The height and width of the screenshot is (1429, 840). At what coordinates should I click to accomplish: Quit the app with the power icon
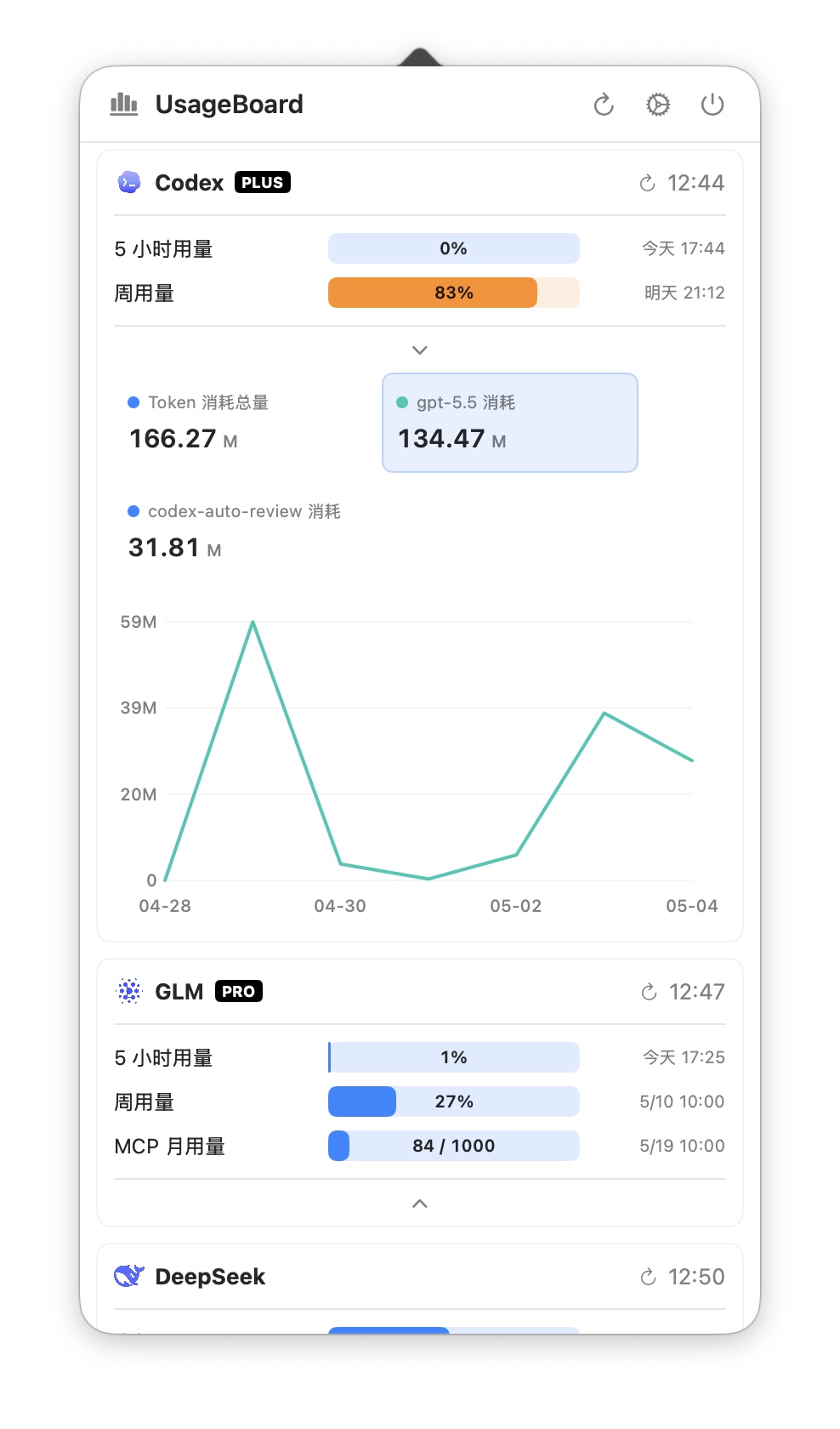click(712, 105)
